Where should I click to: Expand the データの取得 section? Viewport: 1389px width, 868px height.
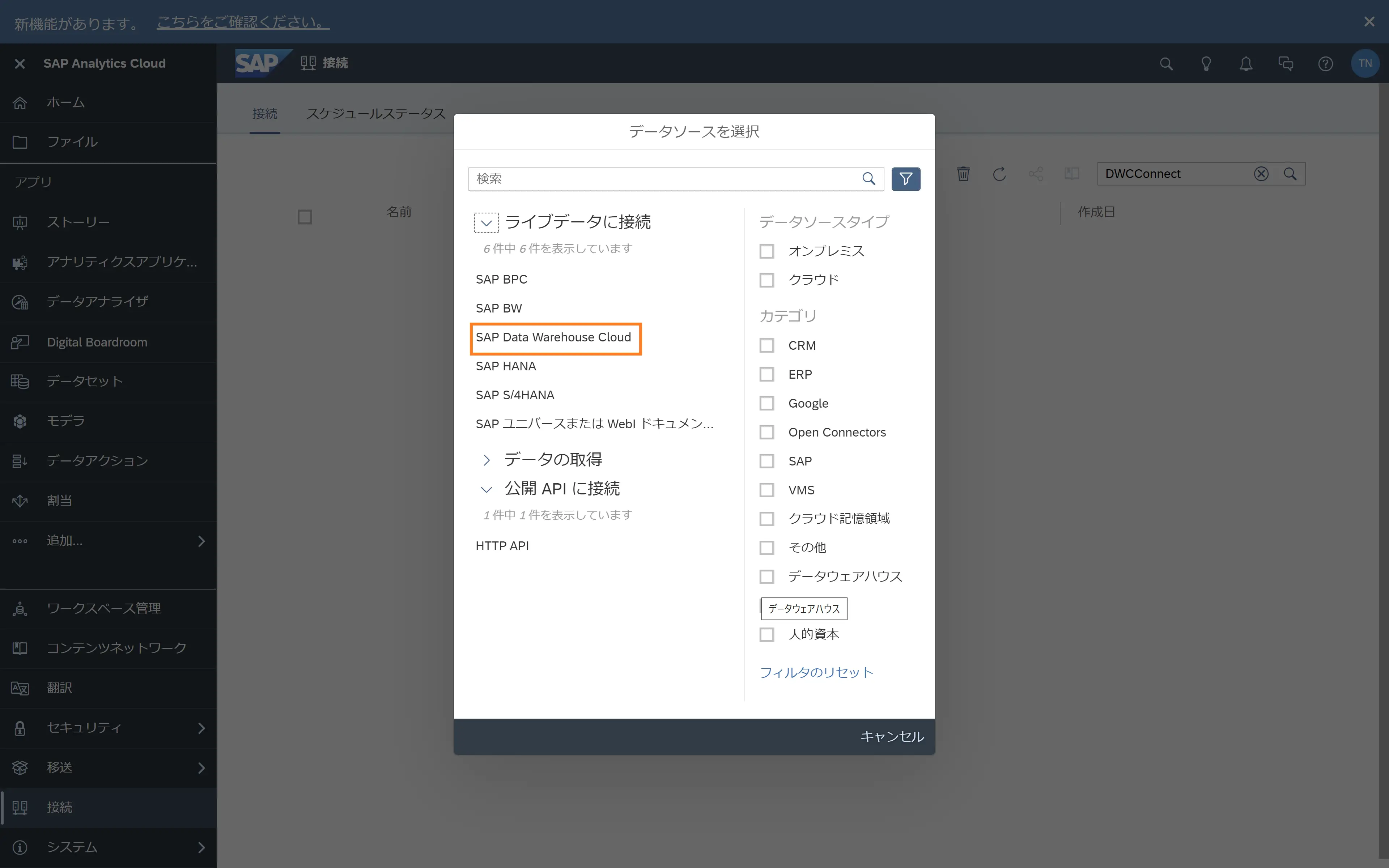click(486, 460)
